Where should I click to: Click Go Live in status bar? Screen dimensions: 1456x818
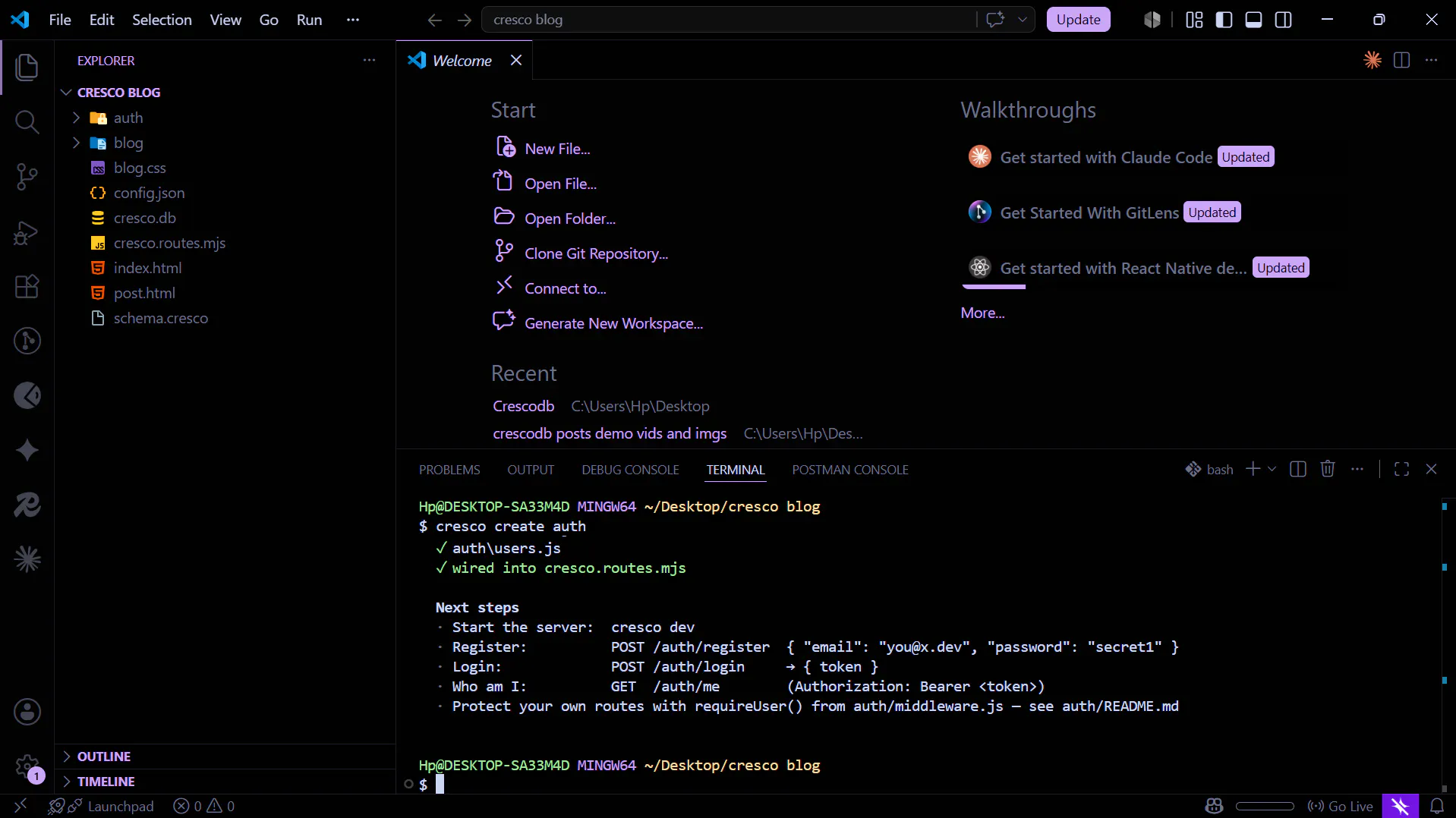(x=1340, y=806)
